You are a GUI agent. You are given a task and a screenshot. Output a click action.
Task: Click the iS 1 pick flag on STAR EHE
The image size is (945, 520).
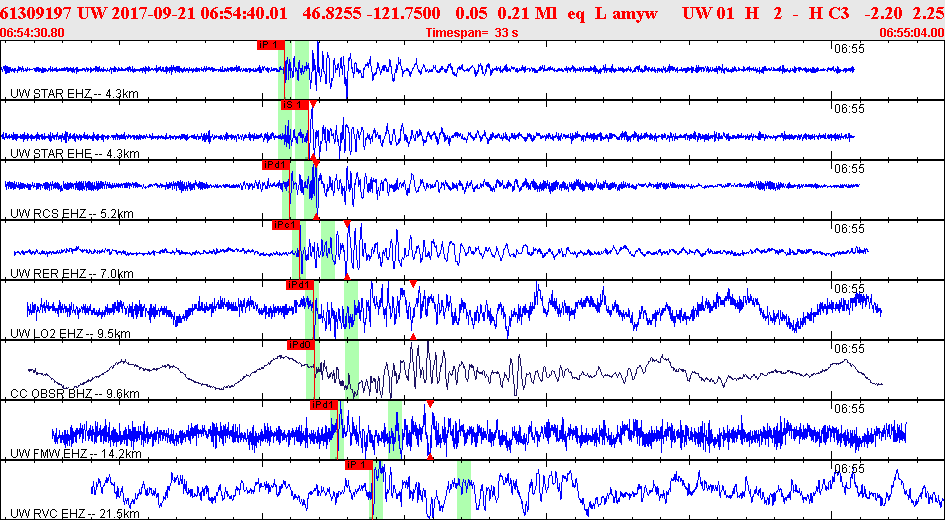coord(295,105)
